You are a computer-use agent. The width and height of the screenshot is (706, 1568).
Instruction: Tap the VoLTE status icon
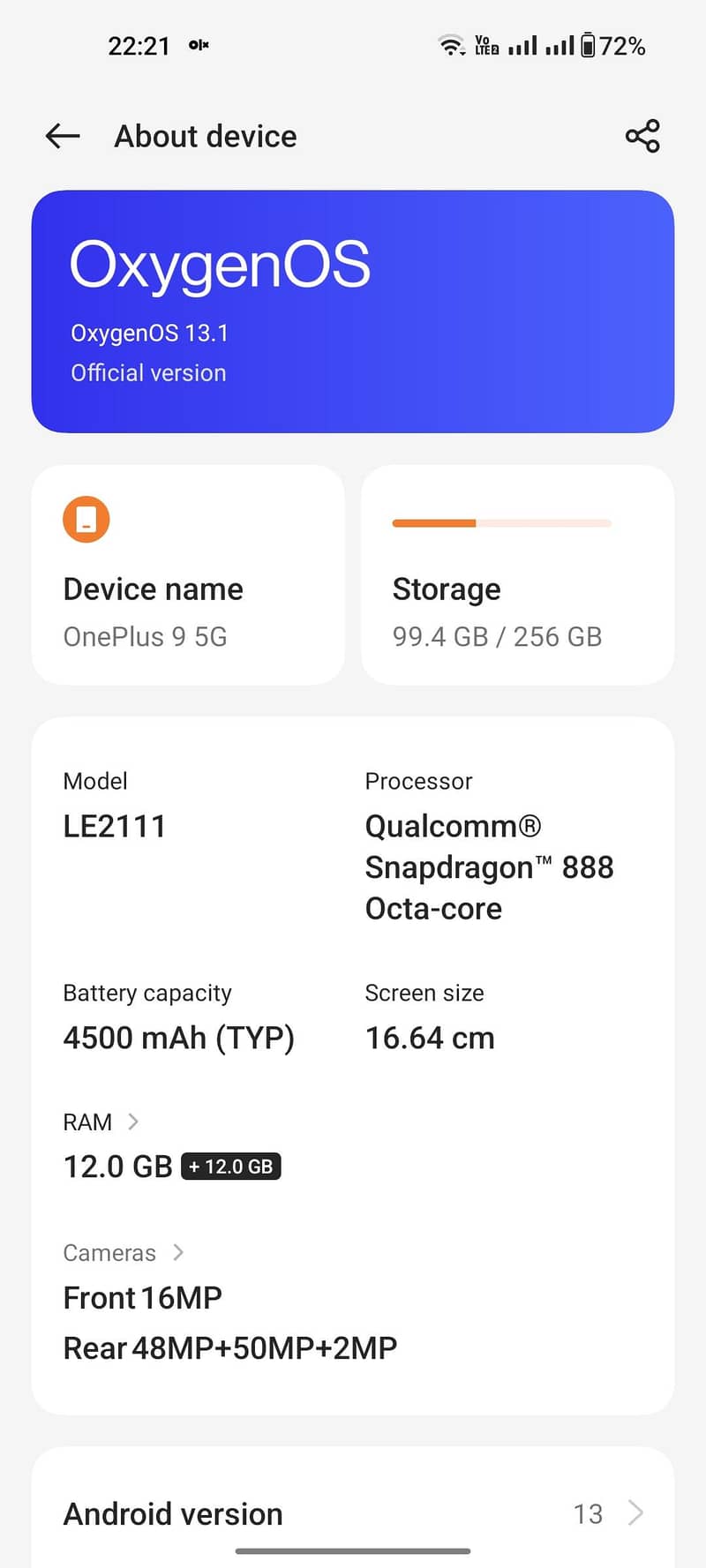click(486, 45)
